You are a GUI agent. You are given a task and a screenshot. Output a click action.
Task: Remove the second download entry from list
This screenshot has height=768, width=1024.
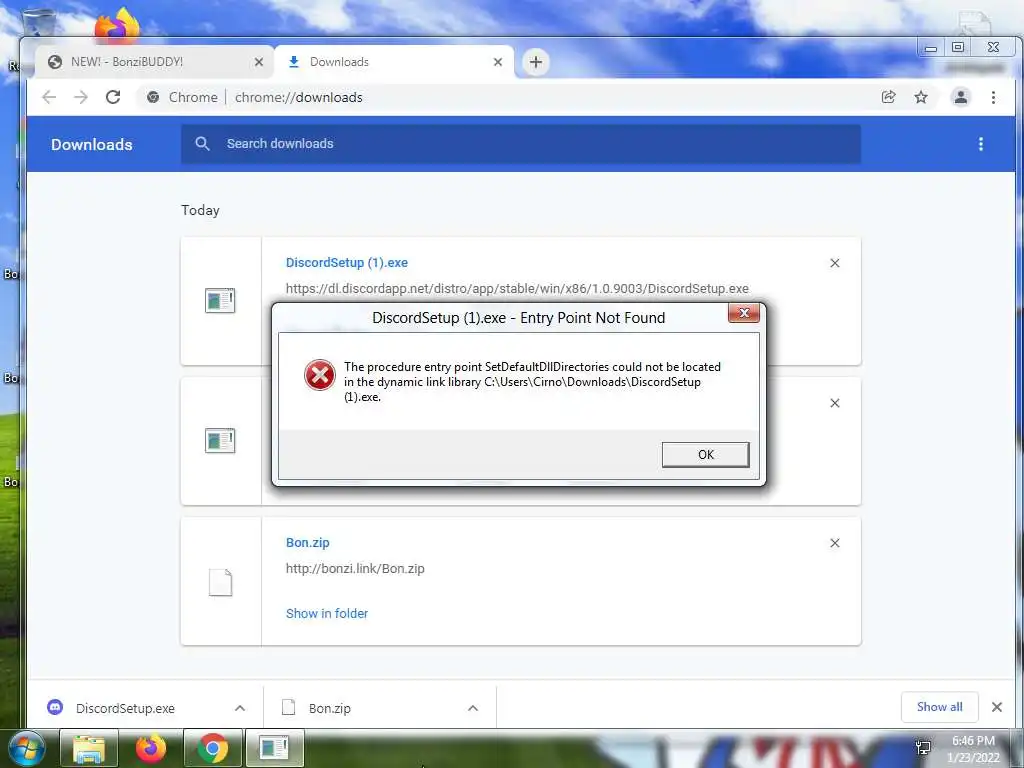point(835,403)
